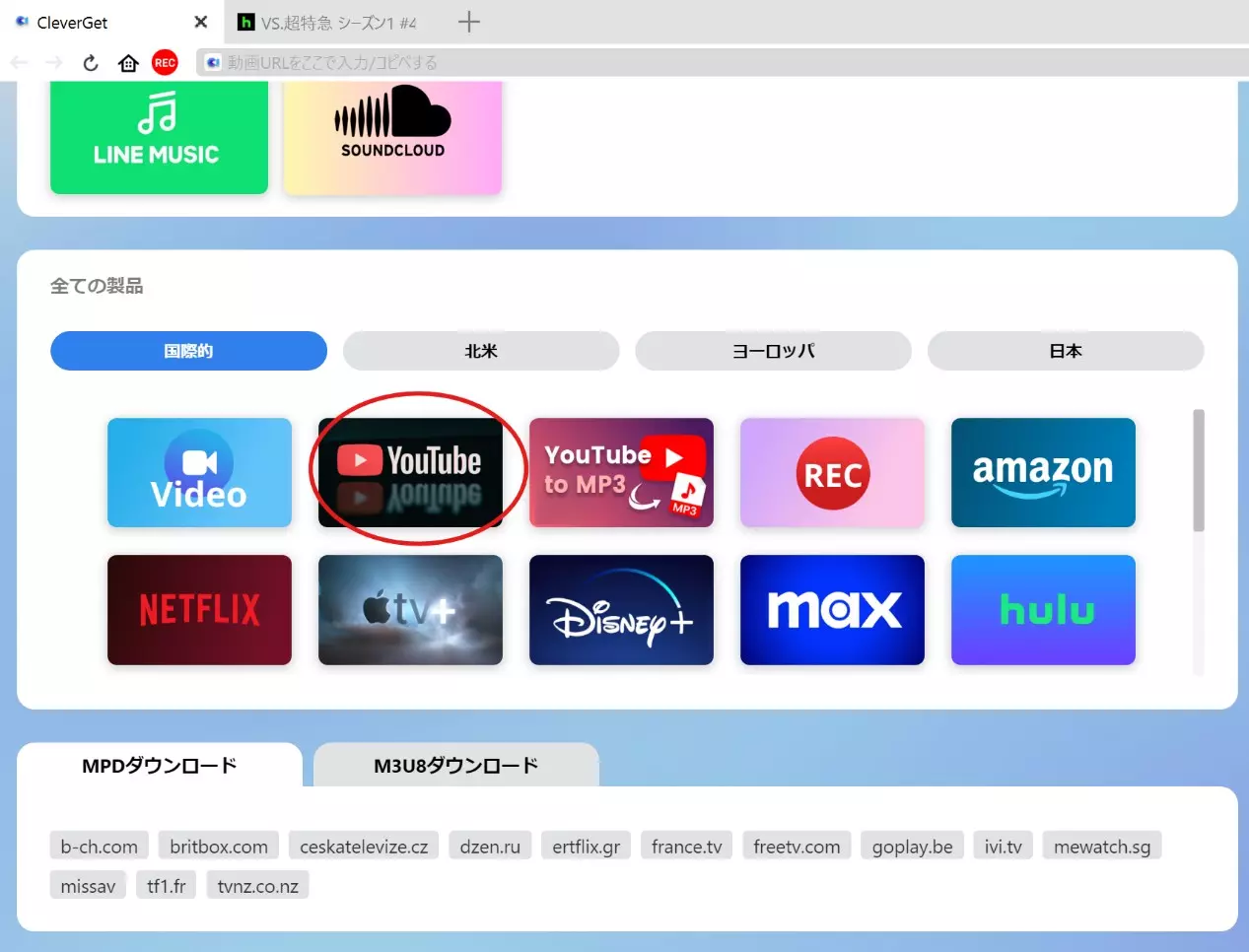Navigate back with the left arrow
Image resolution: width=1249 pixels, height=952 pixels.
[20, 63]
